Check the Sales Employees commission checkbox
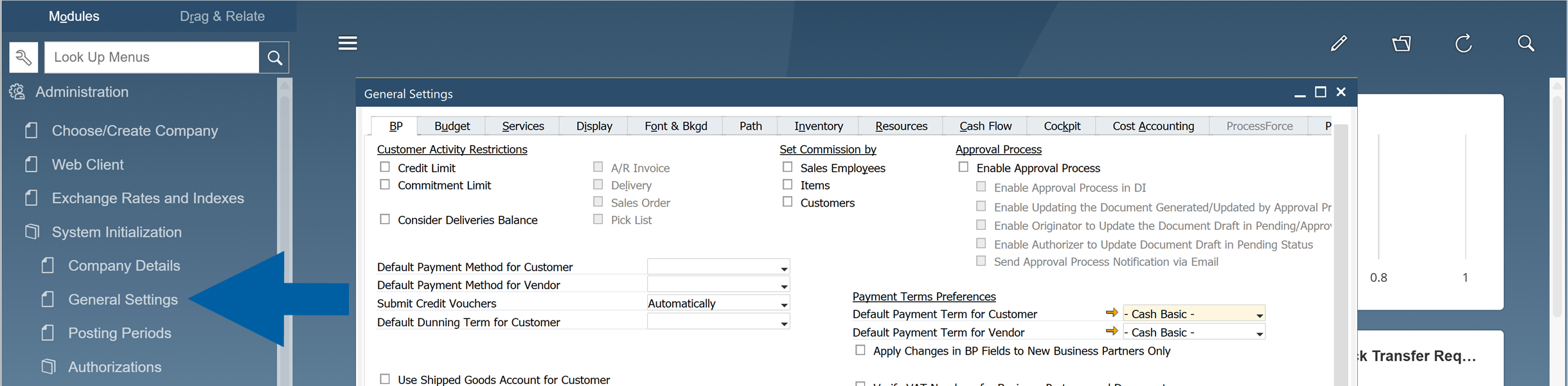 pyautogui.click(x=788, y=167)
